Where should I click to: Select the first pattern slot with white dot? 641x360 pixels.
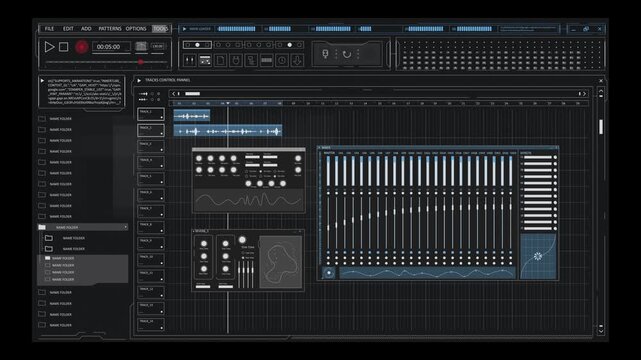pos(197,45)
